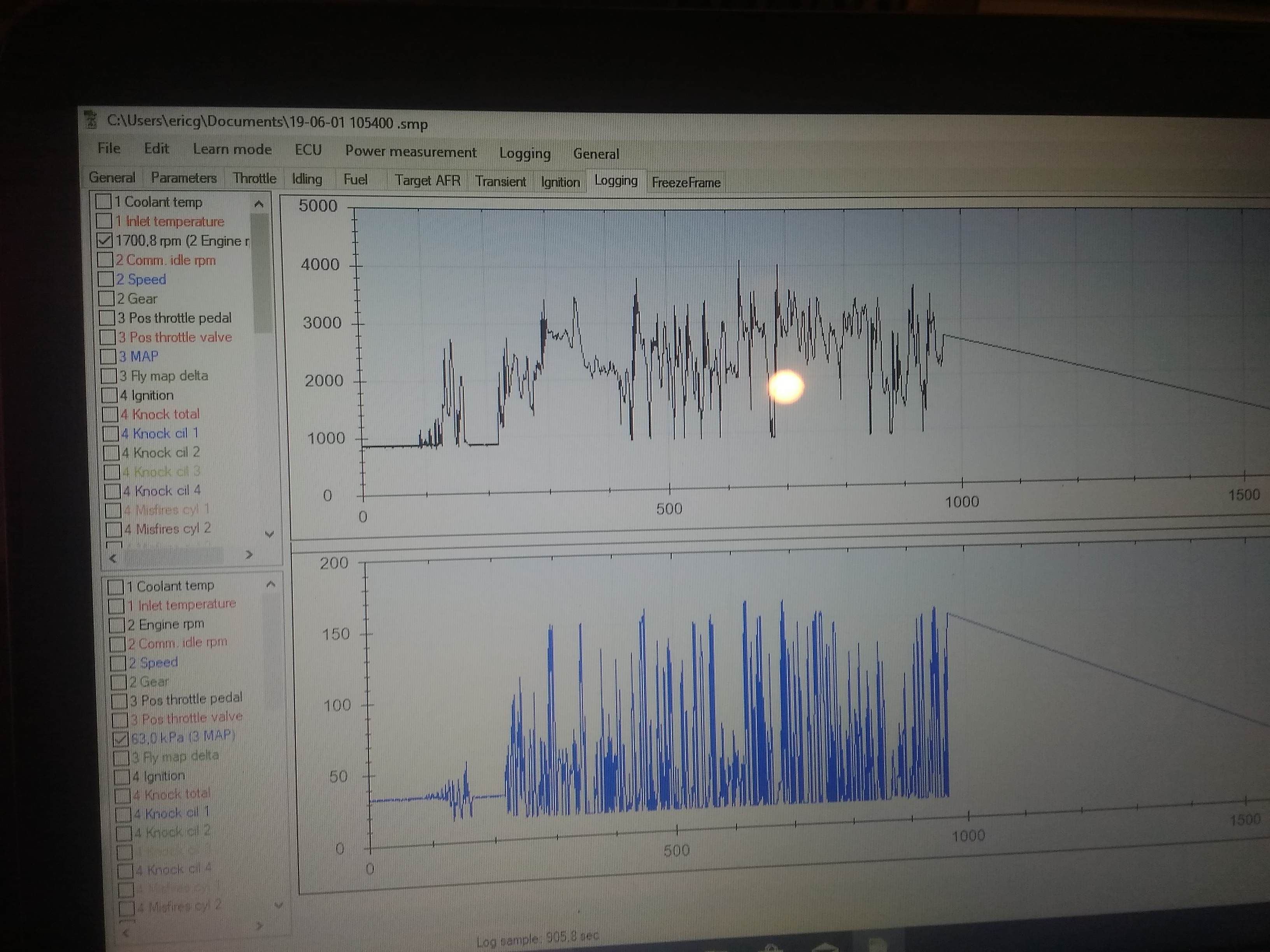Switch to the FreezeFrame tab
Viewport: 1270px width, 952px height.
point(686,182)
